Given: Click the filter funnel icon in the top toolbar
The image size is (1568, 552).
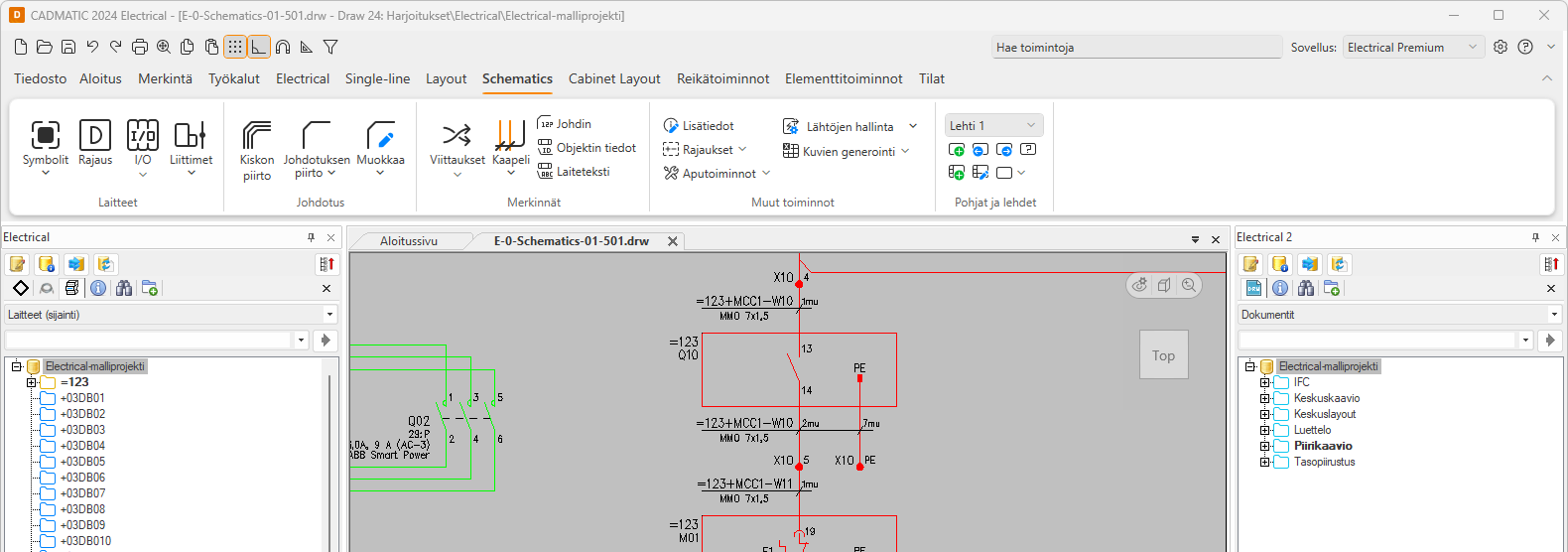Looking at the screenshot, I should coord(330,47).
